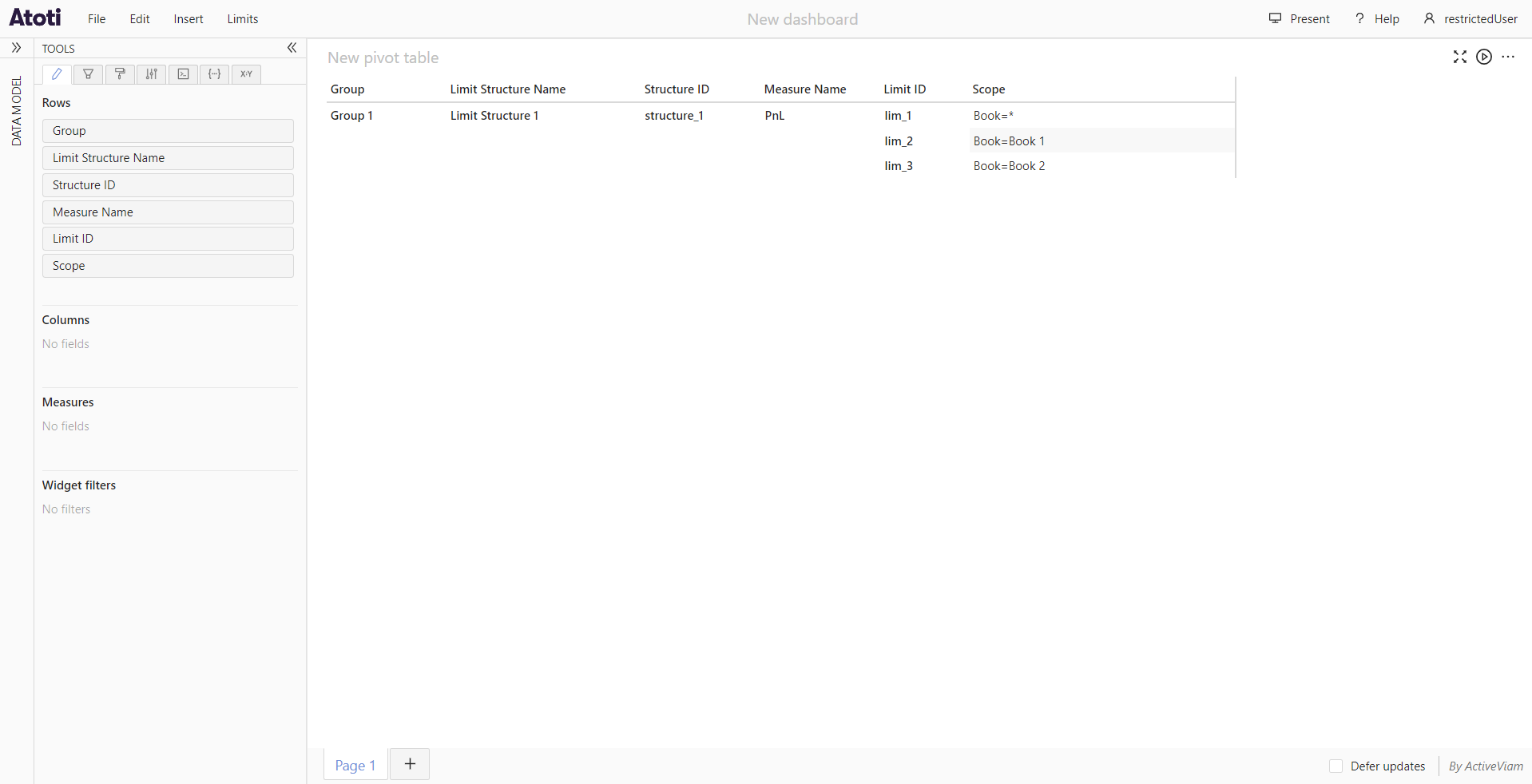Open the Limits menu
Image resolution: width=1532 pixels, height=784 pixels.
pyautogui.click(x=242, y=19)
